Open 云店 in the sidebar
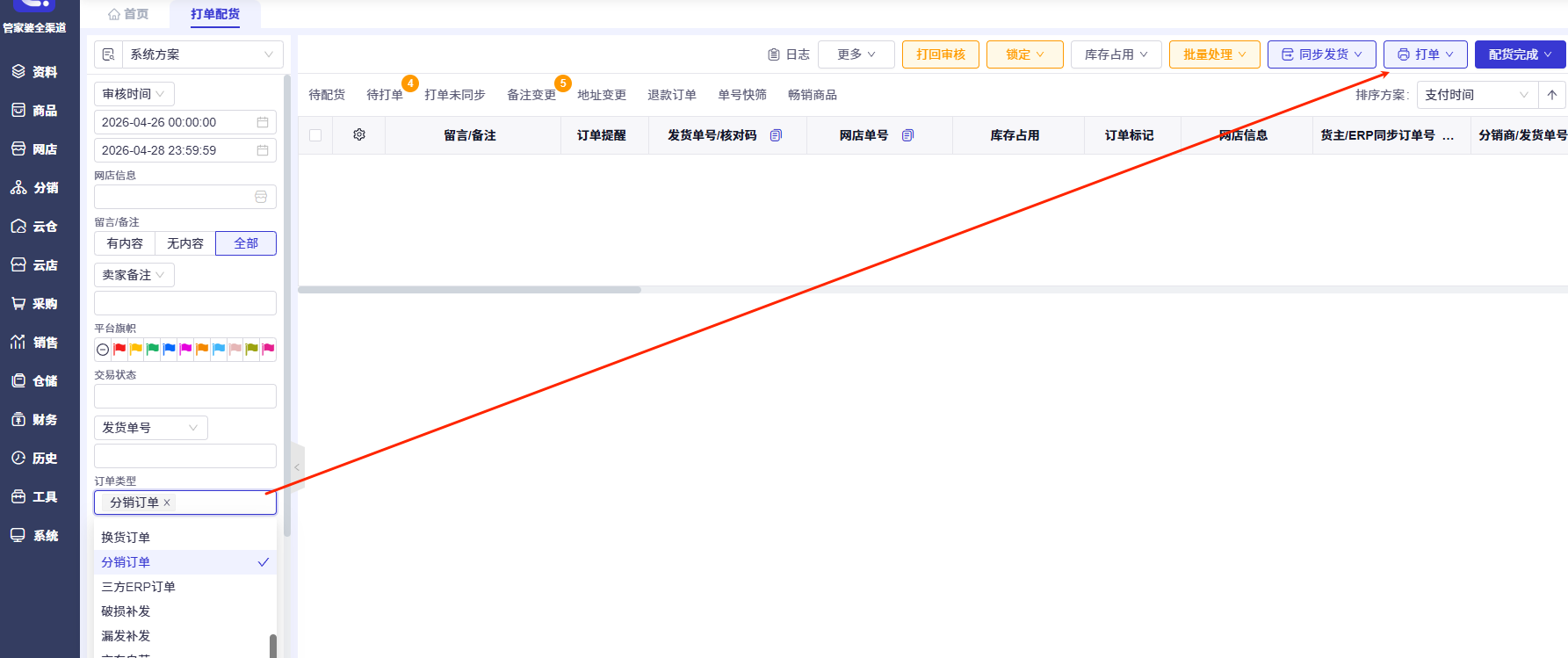This screenshot has width=1568, height=658. tap(35, 265)
